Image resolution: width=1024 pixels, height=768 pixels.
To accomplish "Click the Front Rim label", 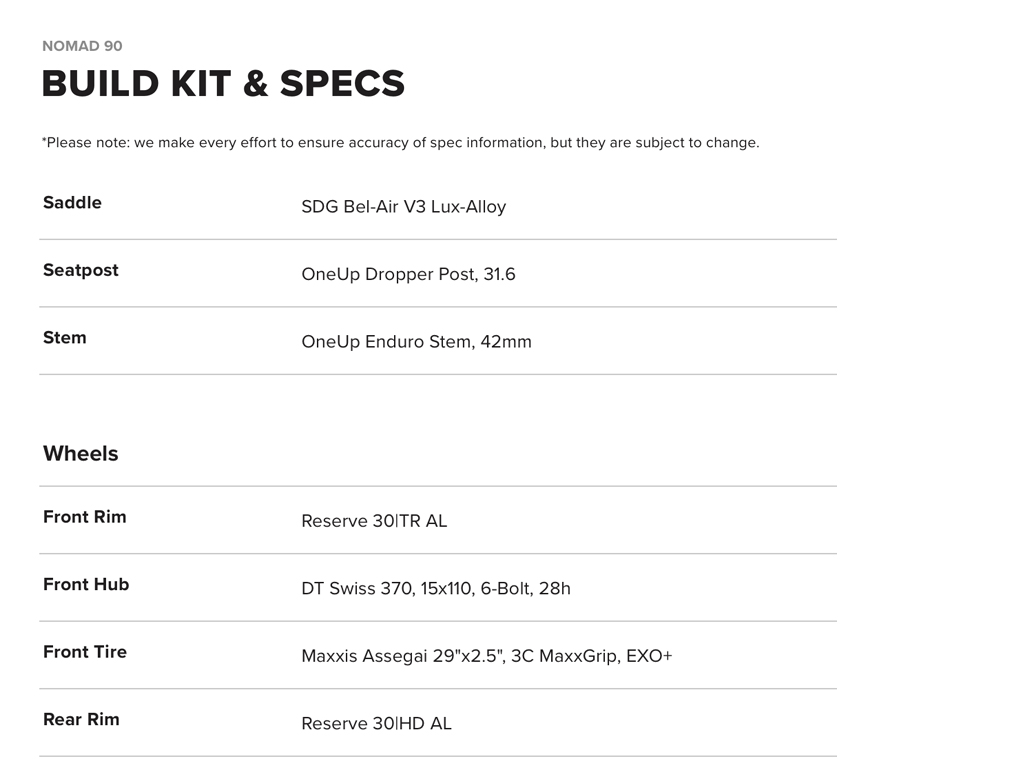I will 84,517.
